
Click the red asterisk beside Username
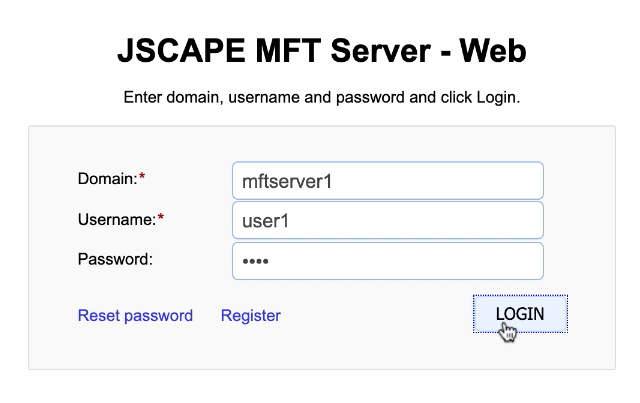[x=160, y=219]
